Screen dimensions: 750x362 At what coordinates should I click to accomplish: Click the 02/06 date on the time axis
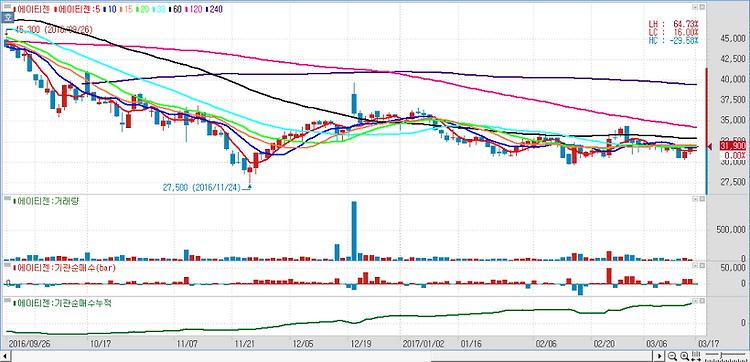(x=546, y=344)
